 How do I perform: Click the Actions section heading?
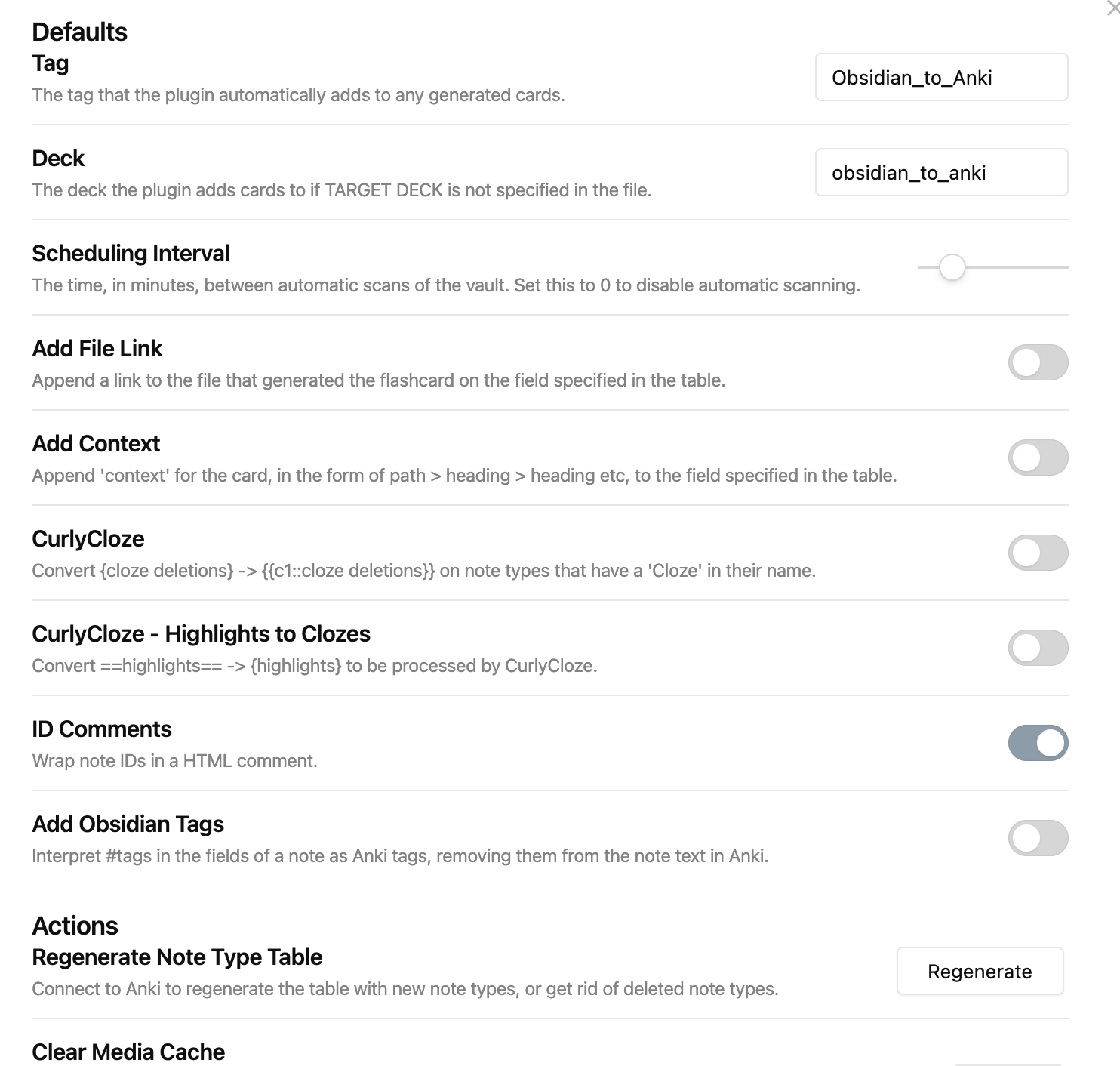pyautogui.click(x=75, y=926)
